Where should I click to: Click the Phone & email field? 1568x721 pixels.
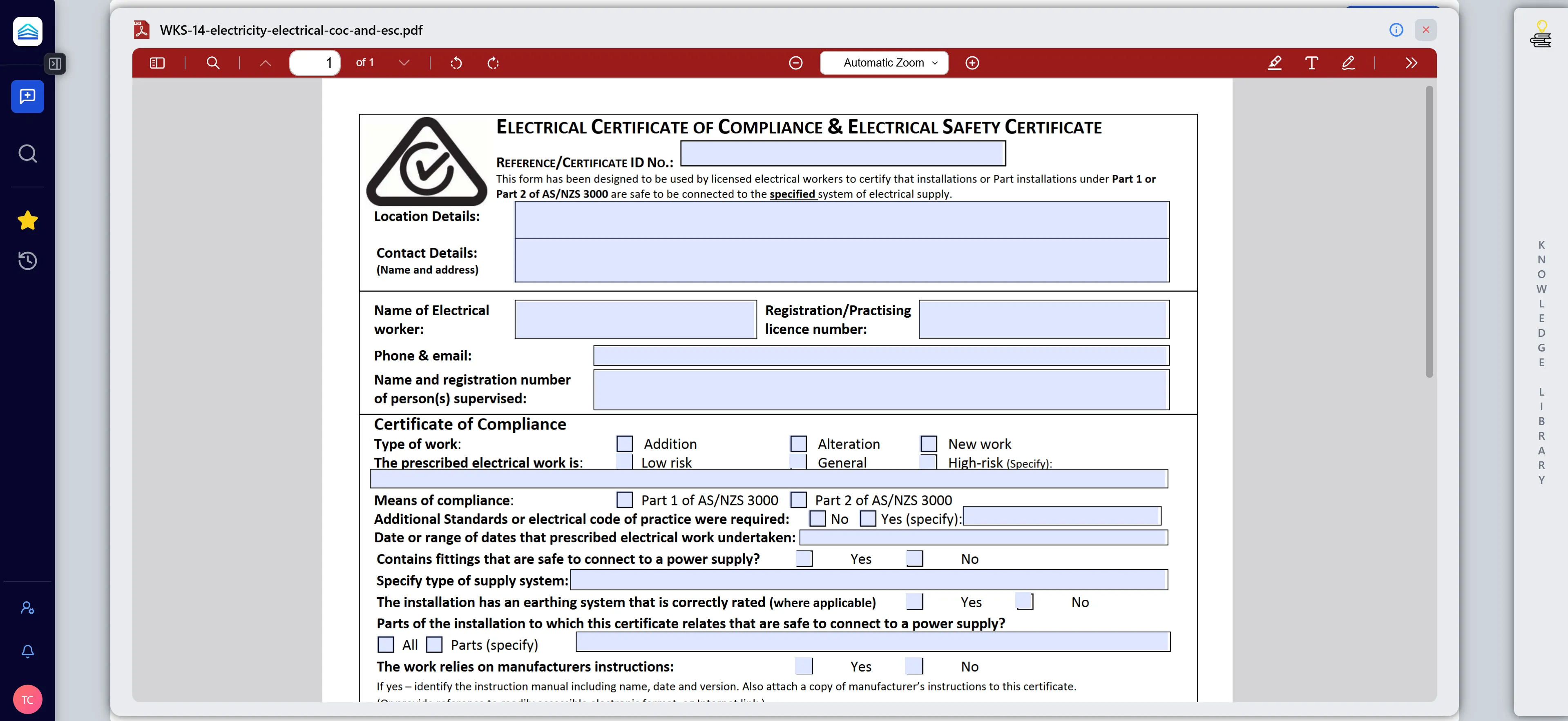pos(881,355)
